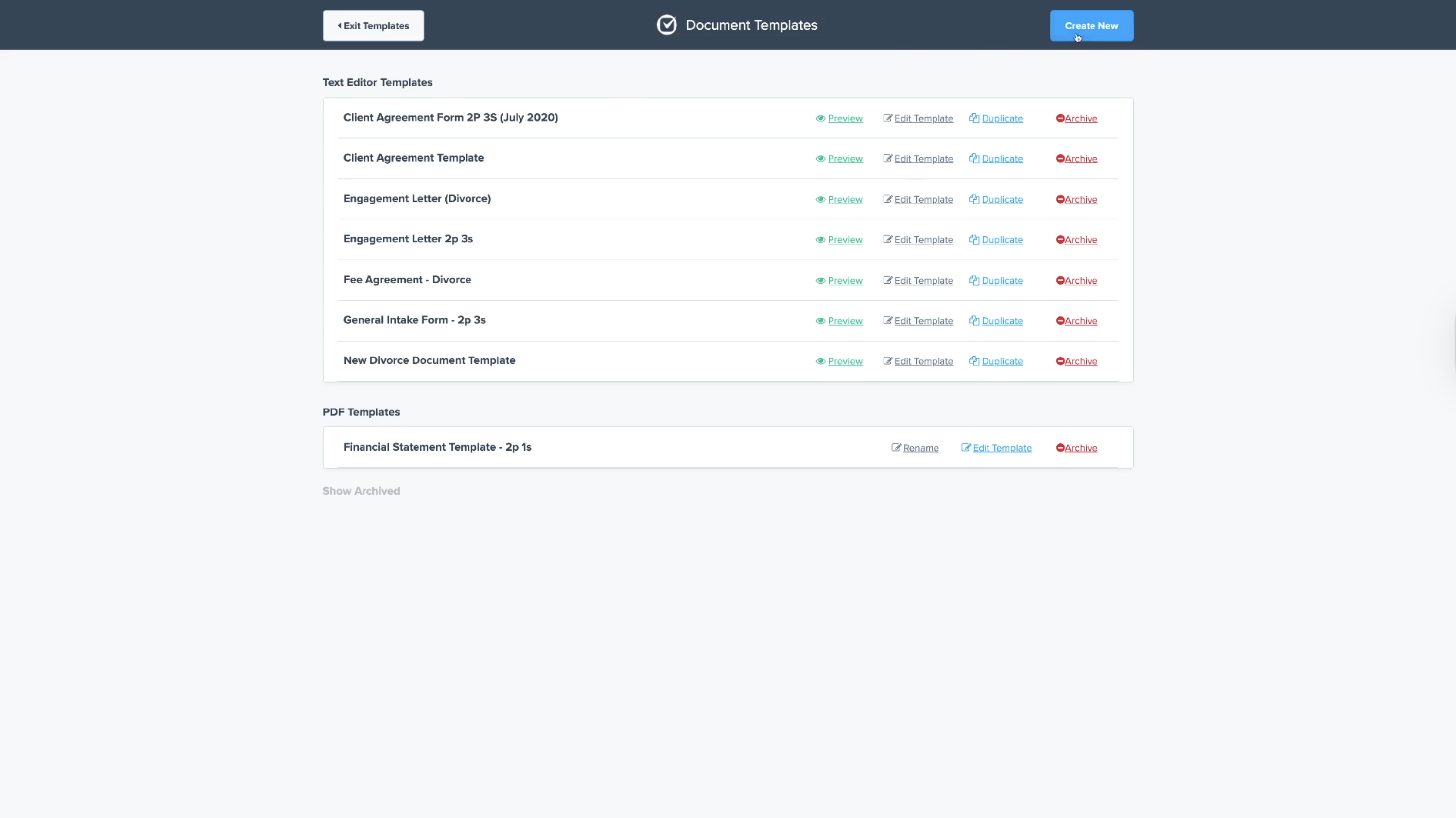Duplicate link for Engagement Letter 2p 3s
The height and width of the screenshot is (818, 1456).
pyautogui.click(x=1002, y=240)
